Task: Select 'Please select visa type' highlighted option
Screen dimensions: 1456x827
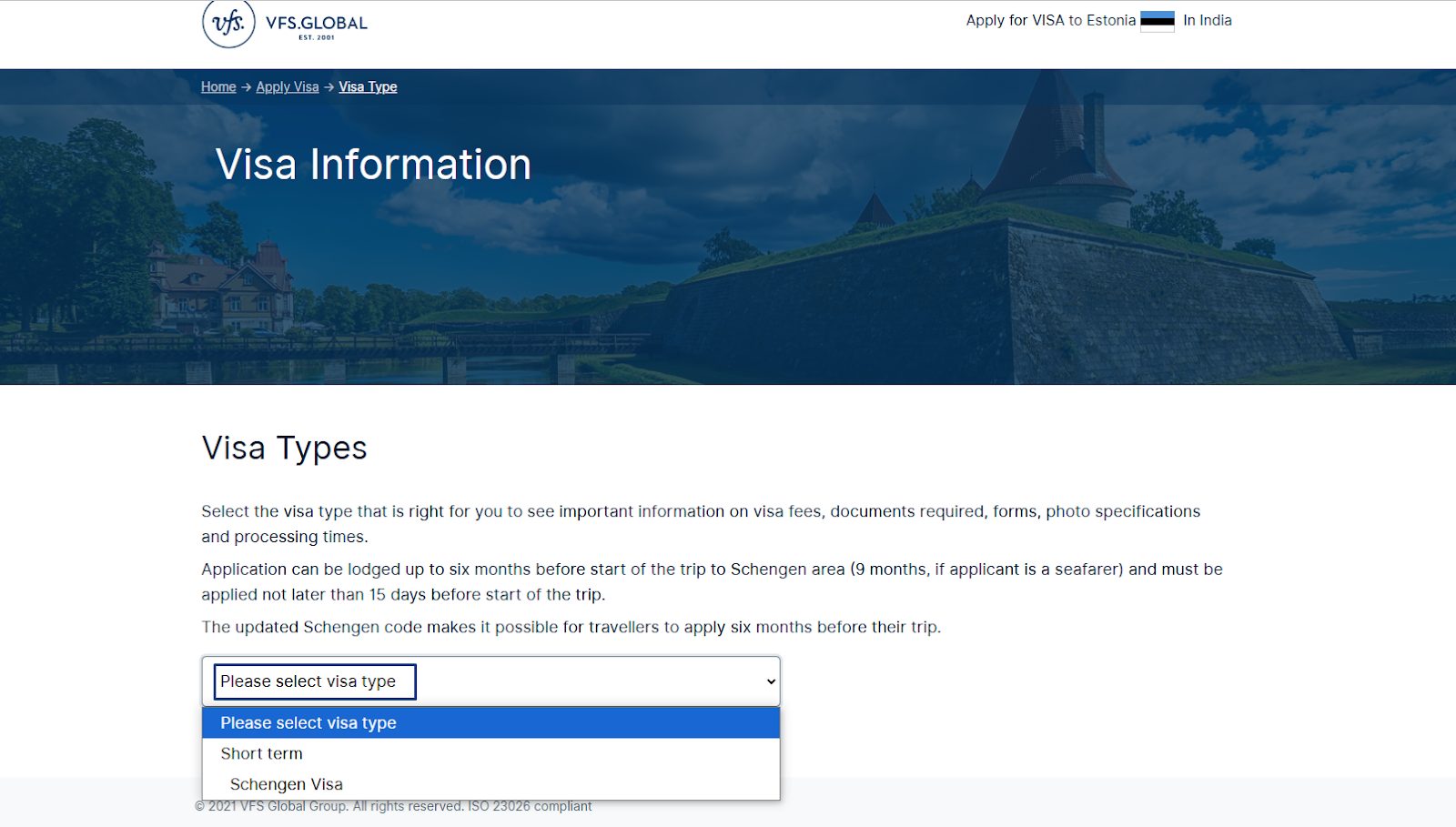Action: 490,722
